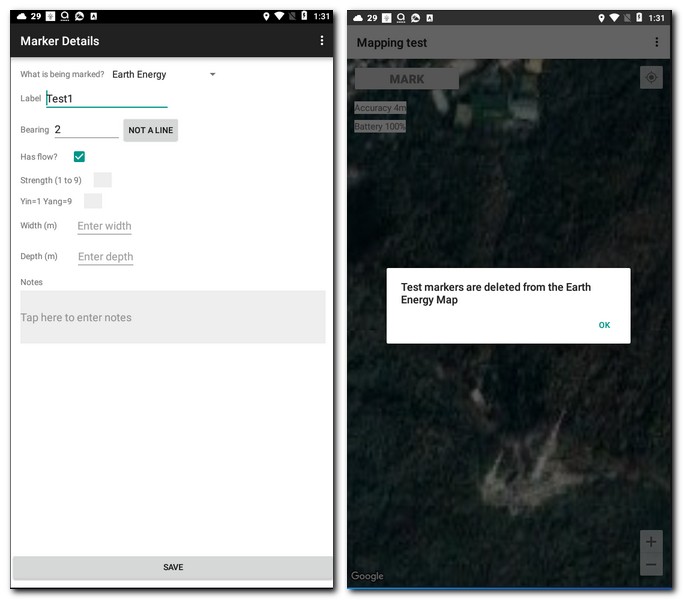Open overflow menu in Mapping test header
This screenshot has width=684, height=600.
[657, 42]
